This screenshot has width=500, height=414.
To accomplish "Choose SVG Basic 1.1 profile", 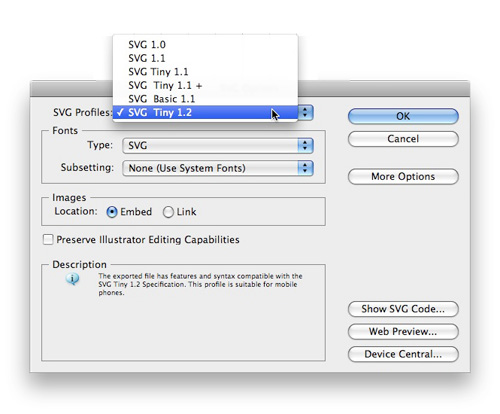I will 205,99.
